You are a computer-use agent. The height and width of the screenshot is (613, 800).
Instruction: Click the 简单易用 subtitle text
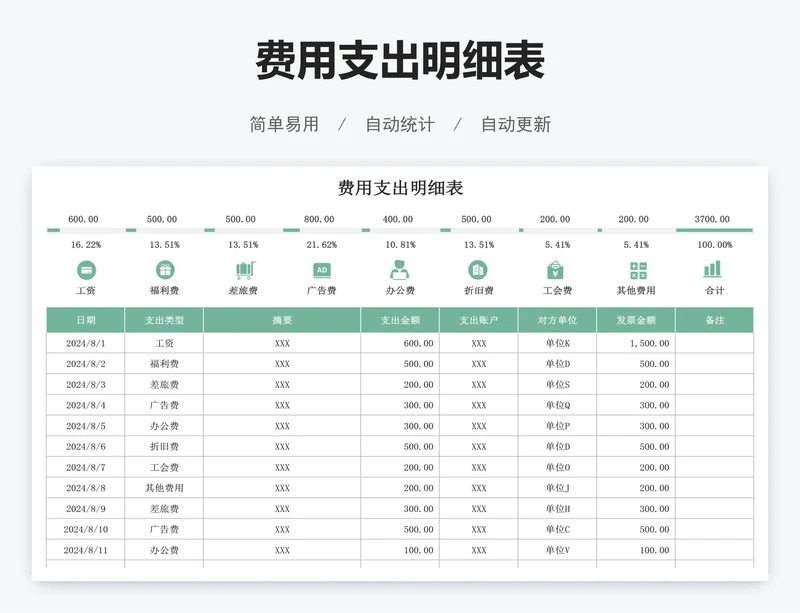284,125
